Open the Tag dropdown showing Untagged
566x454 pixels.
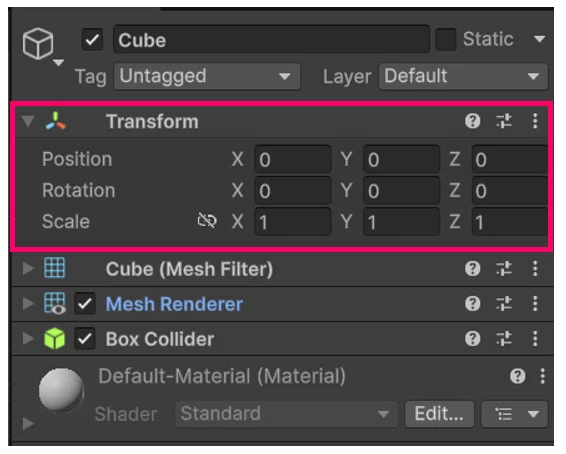coord(207,76)
